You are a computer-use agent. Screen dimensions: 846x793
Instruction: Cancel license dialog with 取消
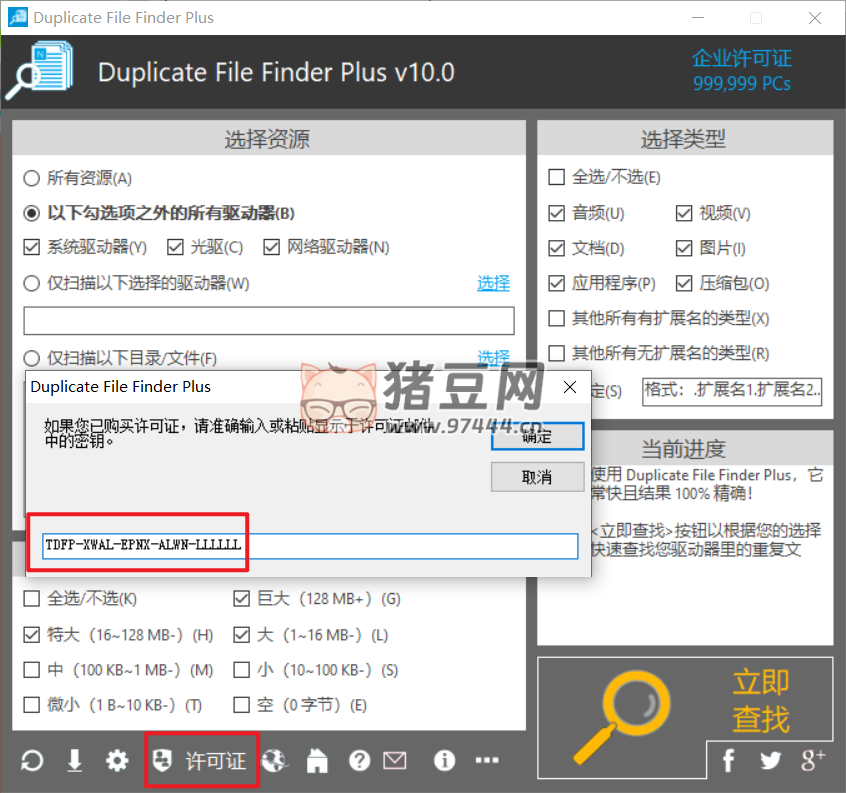click(x=537, y=477)
